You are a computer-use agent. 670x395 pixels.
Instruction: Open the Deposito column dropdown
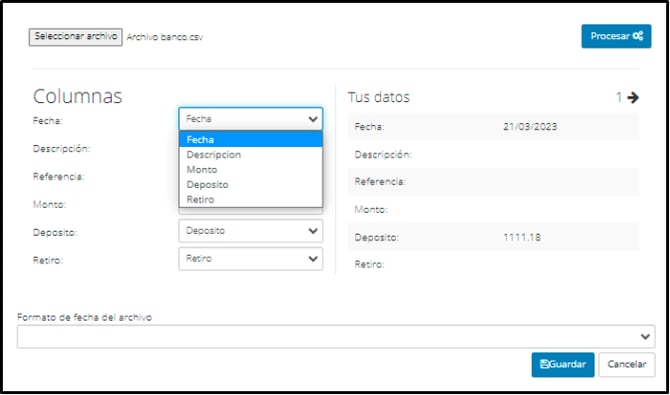tap(251, 231)
